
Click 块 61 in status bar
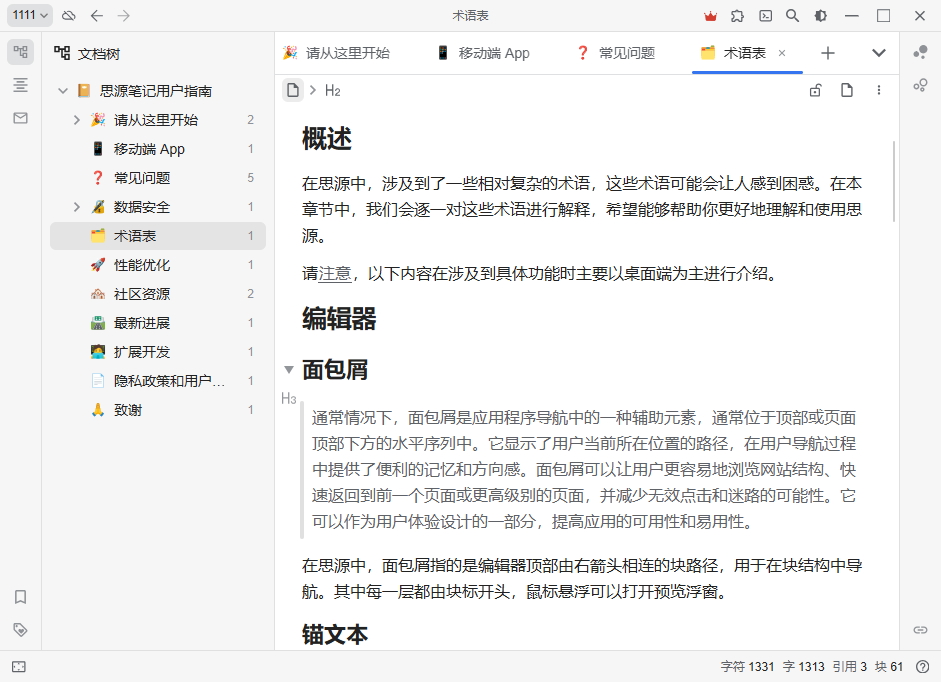(889, 667)
